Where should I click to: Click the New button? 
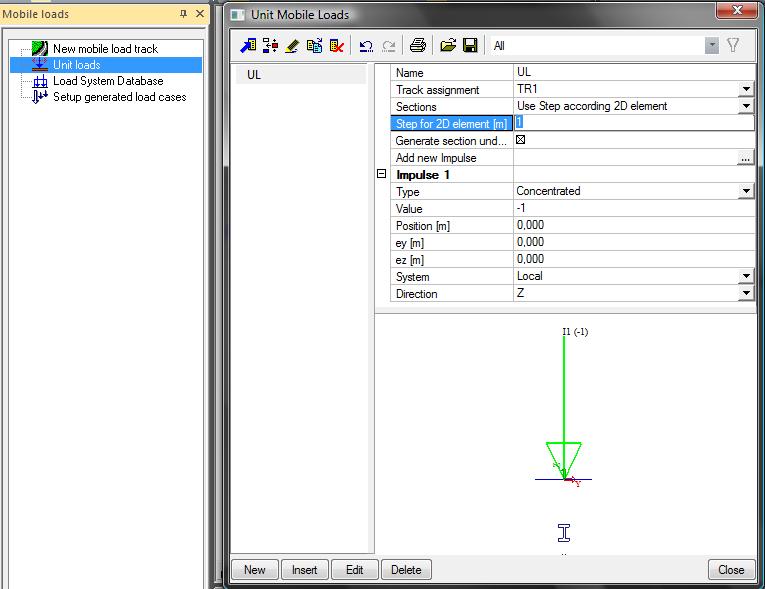[255, 570]
